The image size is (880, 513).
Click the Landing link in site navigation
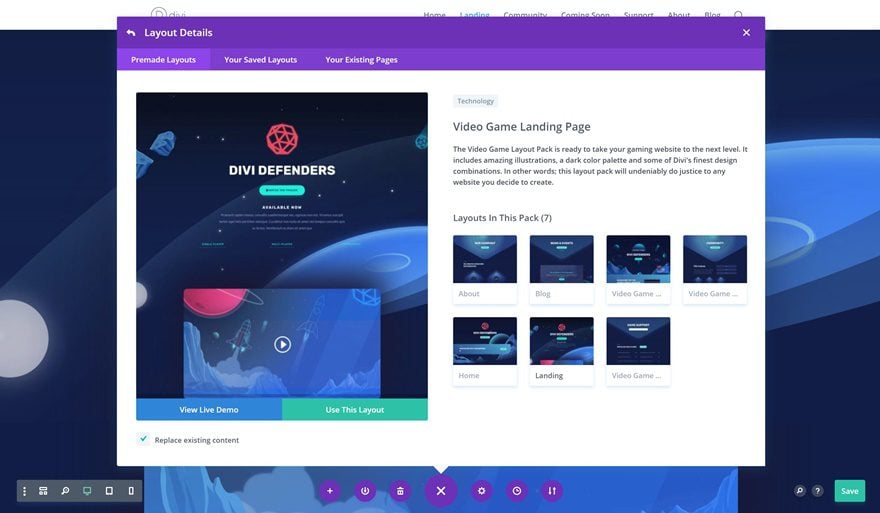tap(474, 15)
